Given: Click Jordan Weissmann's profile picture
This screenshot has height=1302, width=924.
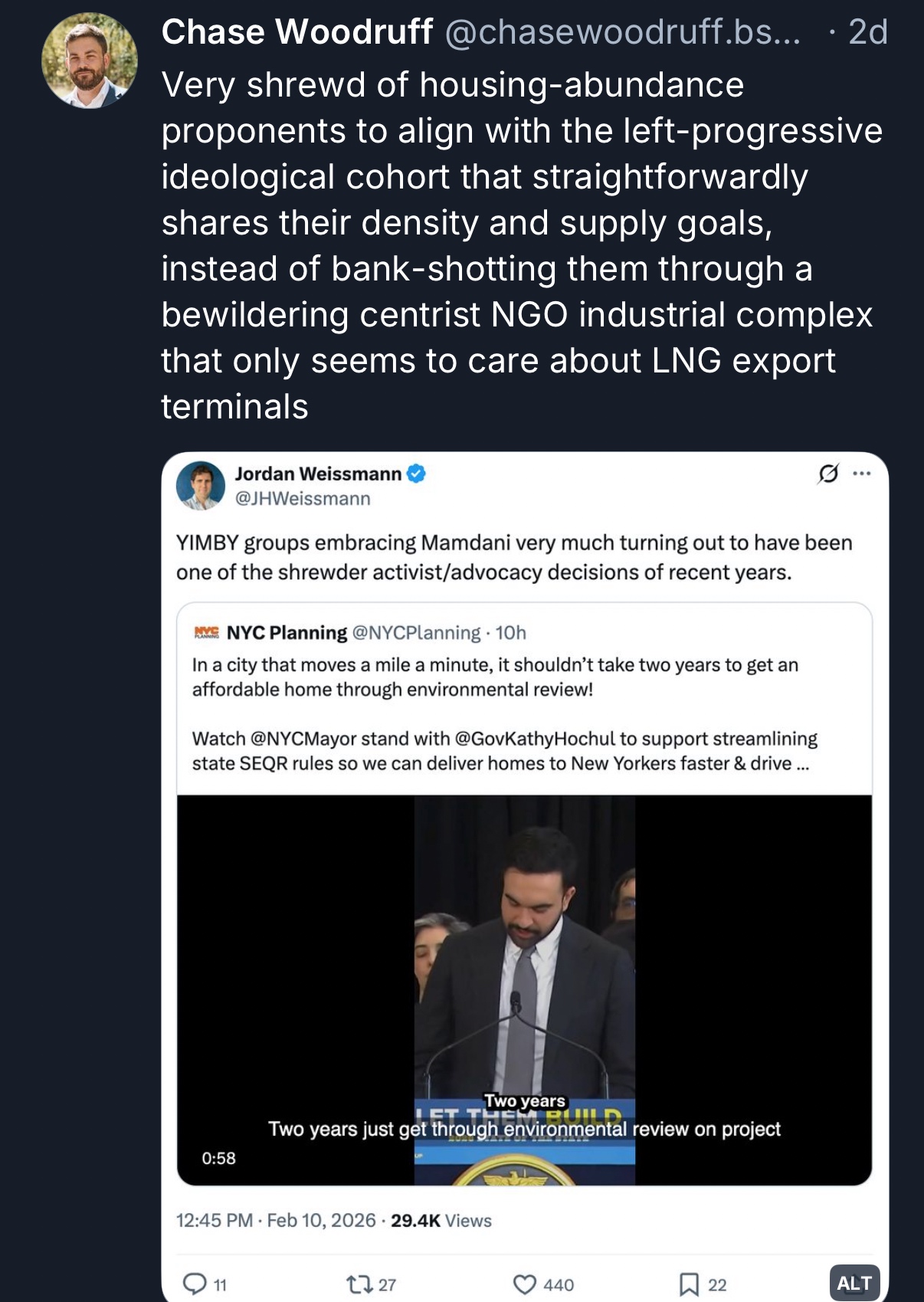Looking at the screenshot, I should tap(201, 486).
